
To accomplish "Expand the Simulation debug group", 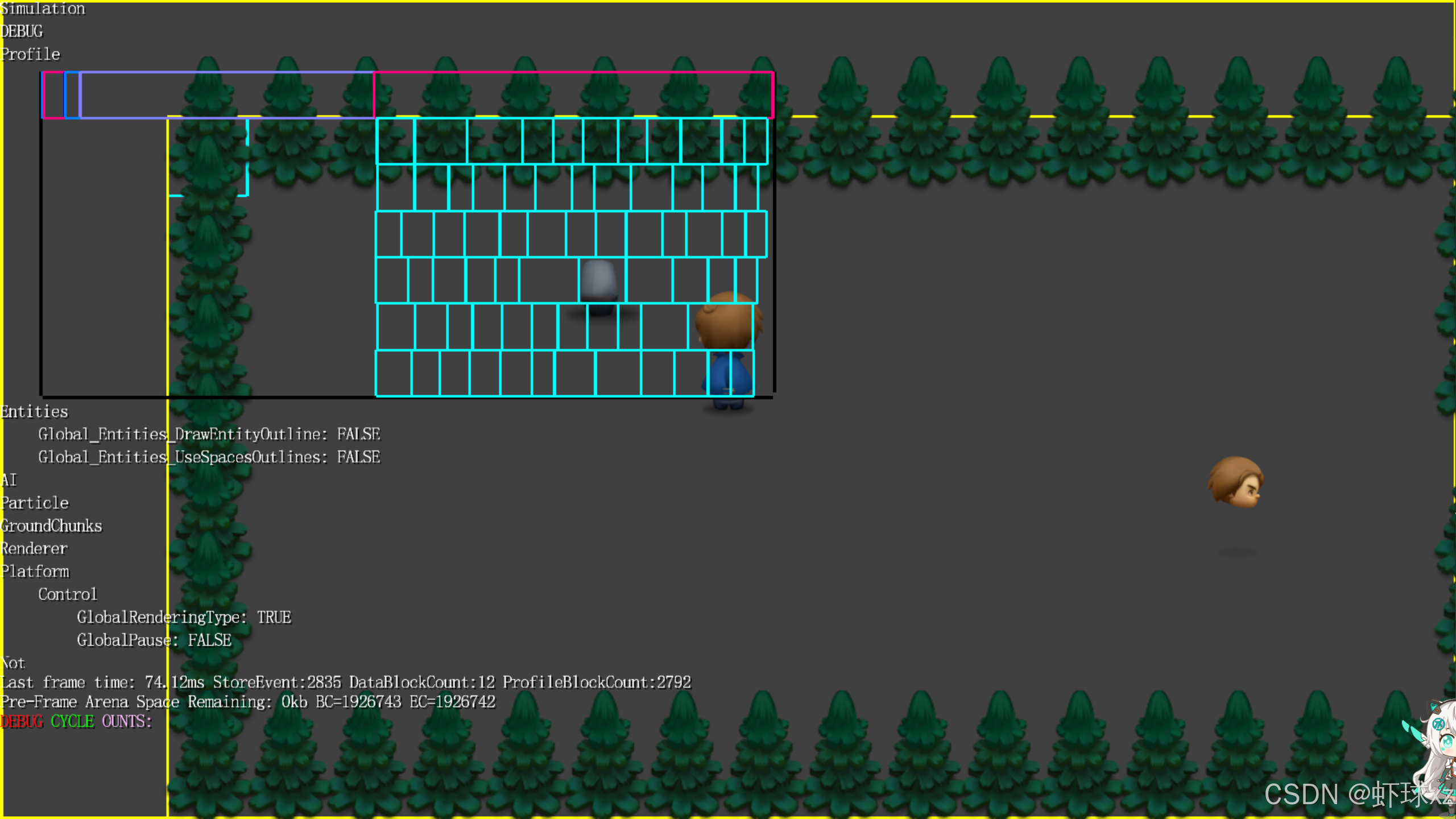I will [x=43, y=9].
